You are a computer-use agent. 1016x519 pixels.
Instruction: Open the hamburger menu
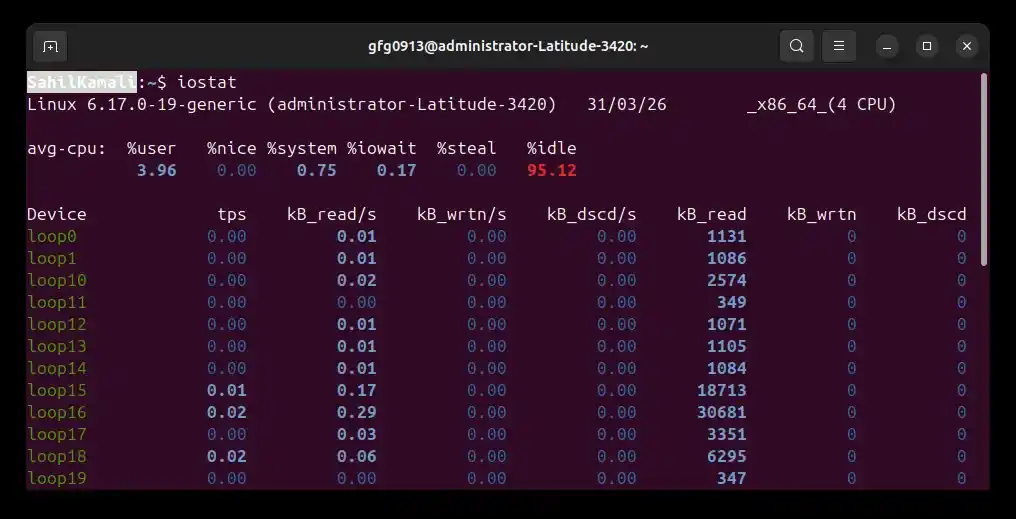(x=838, y=47)
